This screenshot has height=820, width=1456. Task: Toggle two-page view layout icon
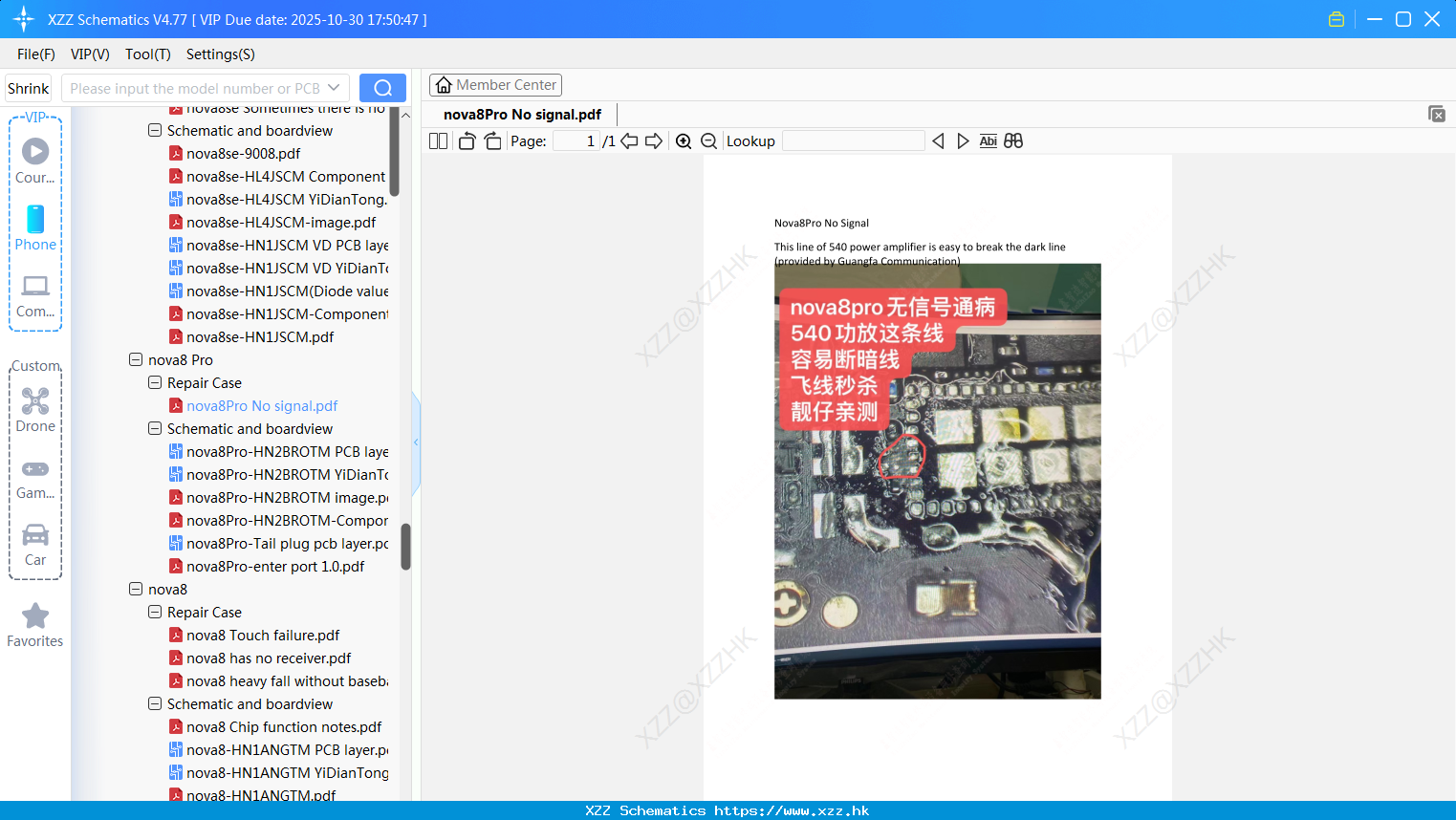pyautogui.click(x=438, y=141)
